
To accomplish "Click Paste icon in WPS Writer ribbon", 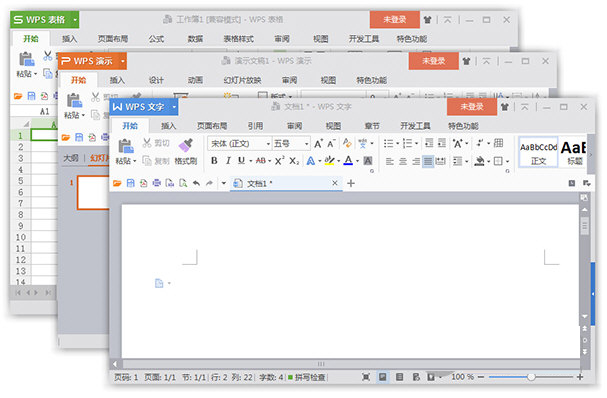I will pyautogui.click(x=126, y=146).
